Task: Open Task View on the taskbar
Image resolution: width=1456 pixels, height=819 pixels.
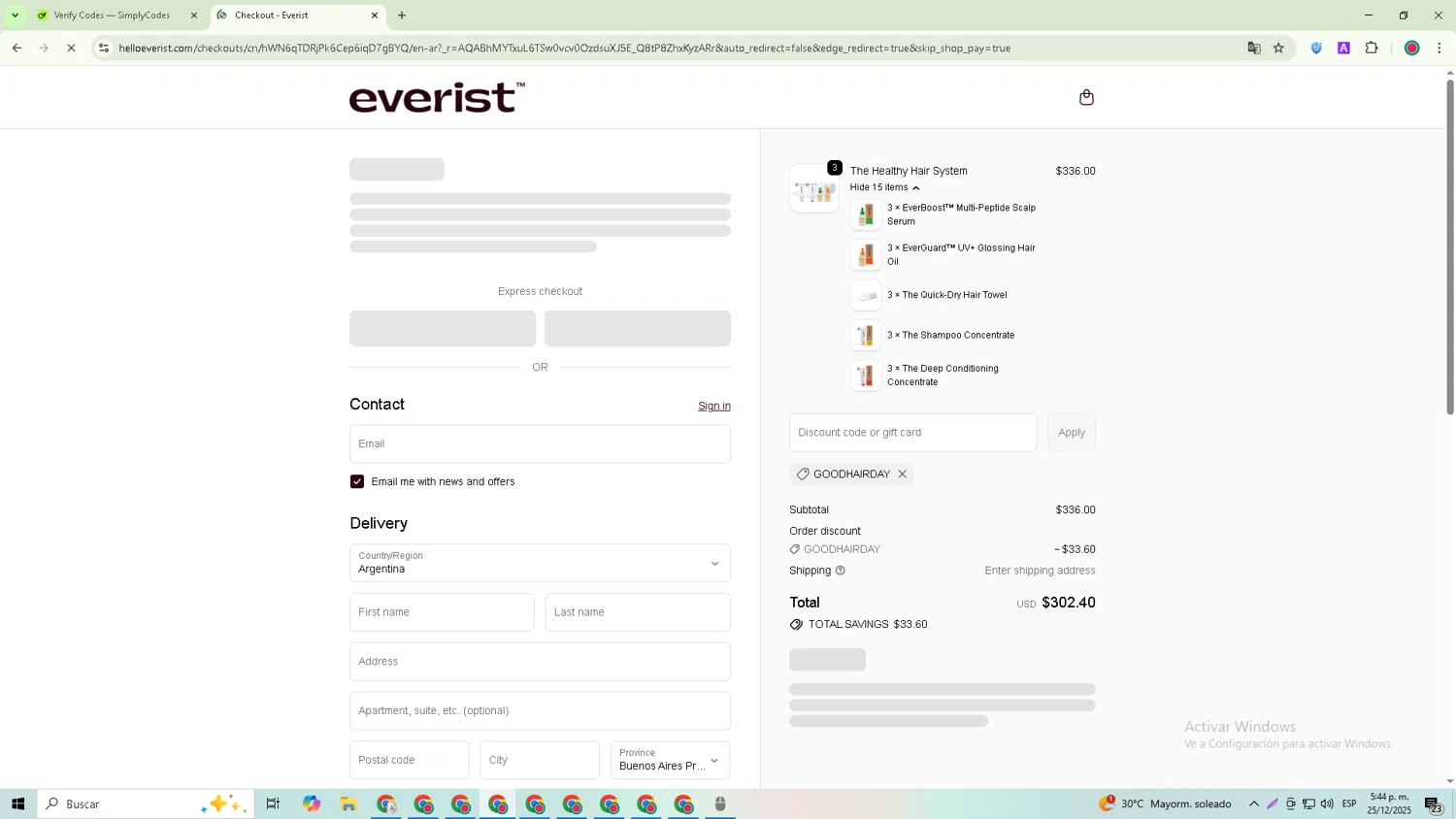Action: [x=273, y=803]
